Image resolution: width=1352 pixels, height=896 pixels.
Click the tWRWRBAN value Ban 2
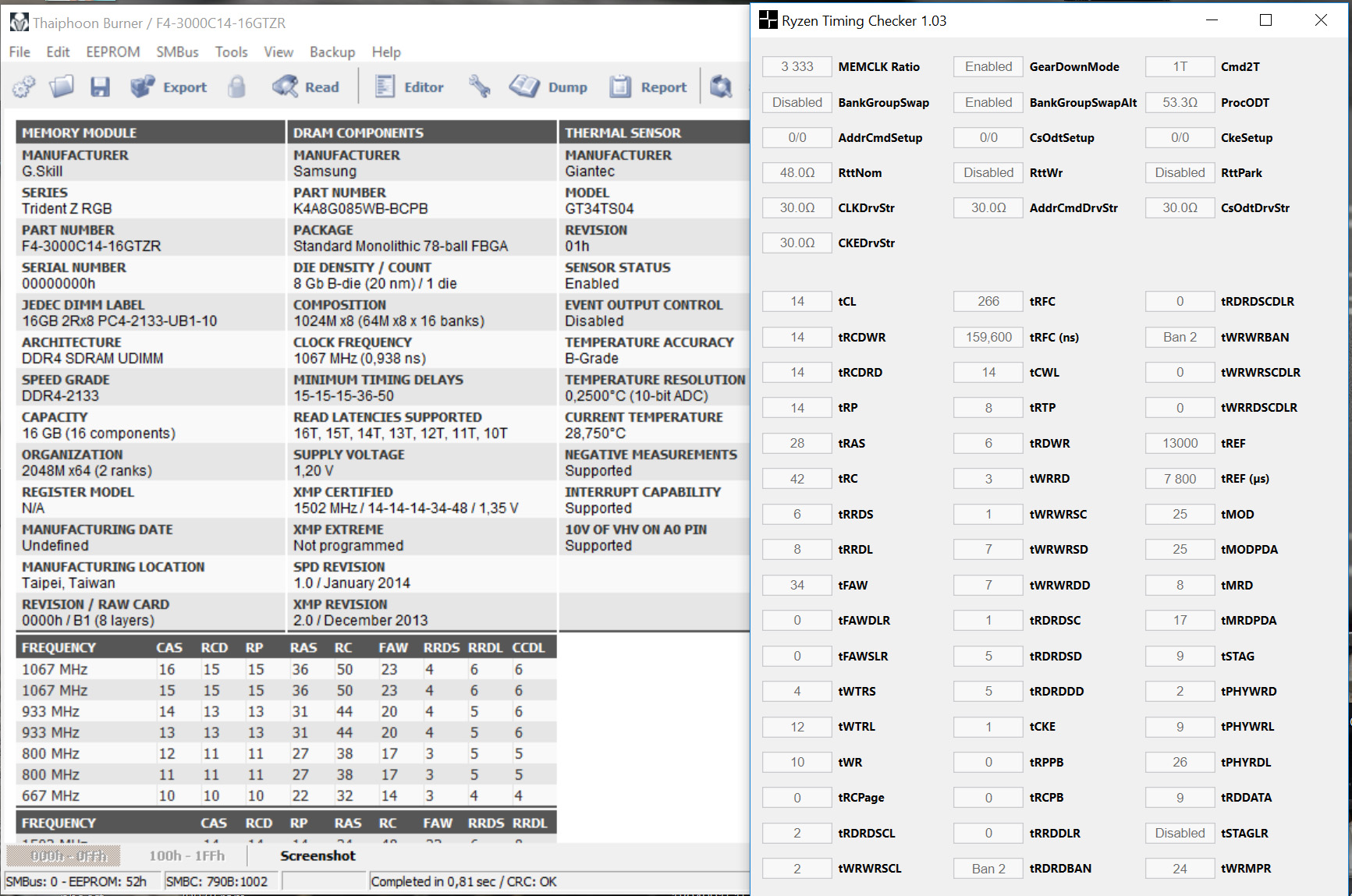(1180, 338)
